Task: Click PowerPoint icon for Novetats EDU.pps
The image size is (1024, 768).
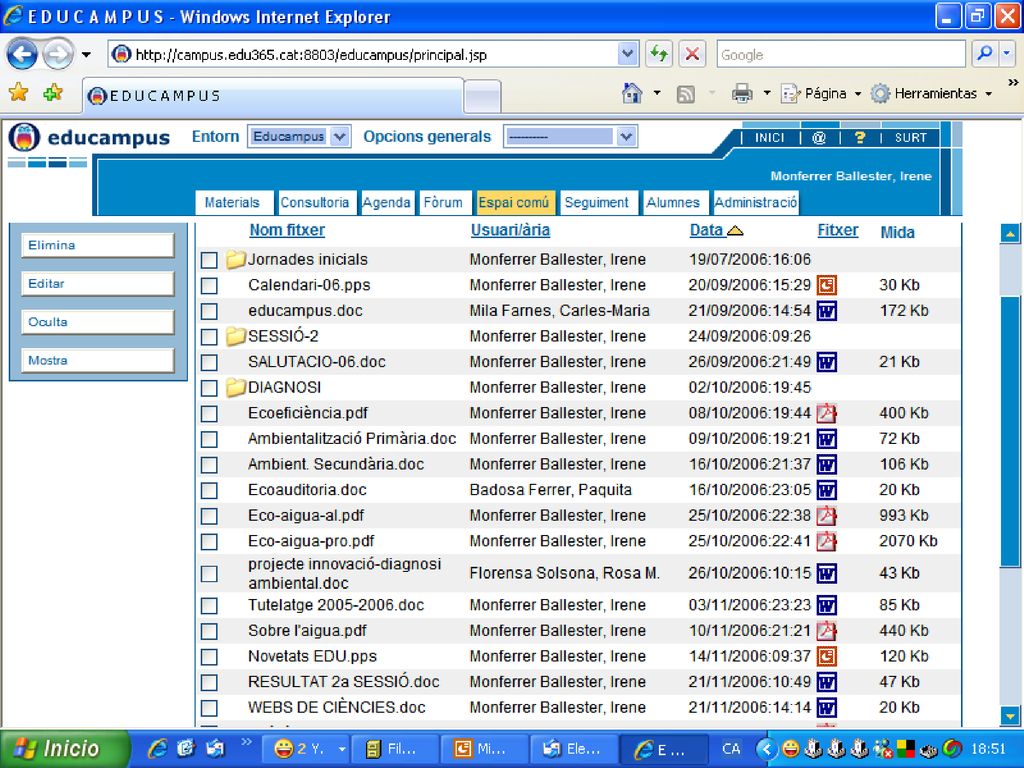Action: (x=827, y=656)
